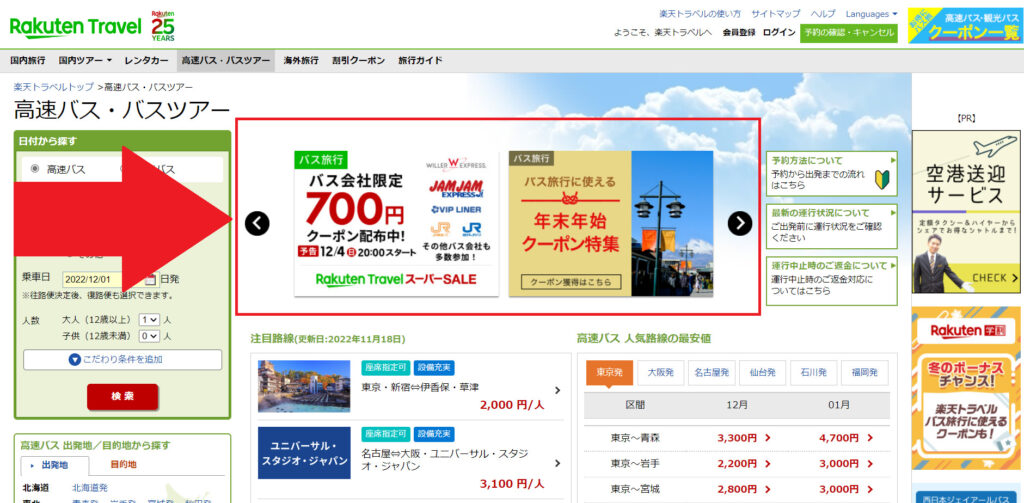Open the 年末年始クーポン特集 banner
Image resolution: width=1024 pixels, height=503 pixels.
point(611,223)
